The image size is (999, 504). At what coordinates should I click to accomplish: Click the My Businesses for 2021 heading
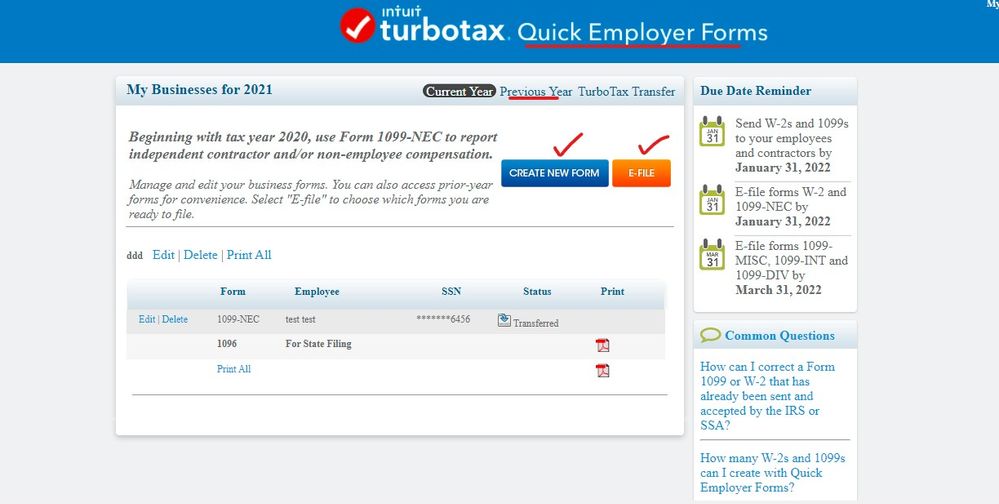199,90
